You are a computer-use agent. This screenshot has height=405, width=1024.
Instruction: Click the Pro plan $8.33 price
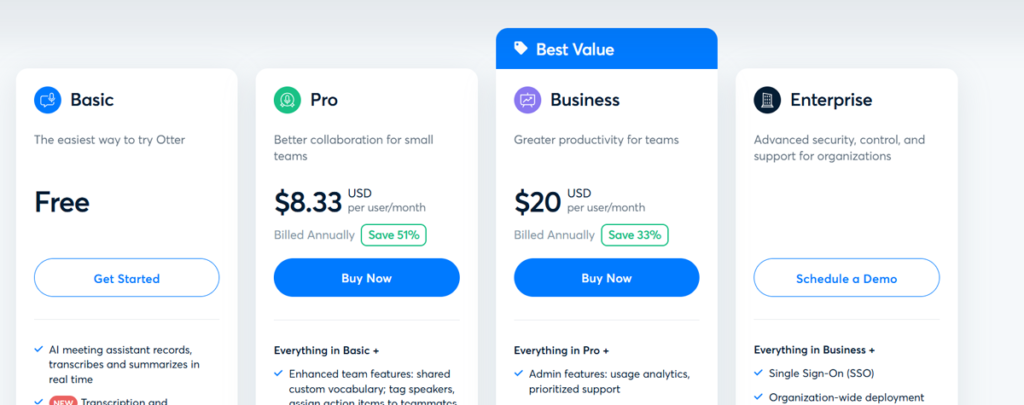click(308, 202)
